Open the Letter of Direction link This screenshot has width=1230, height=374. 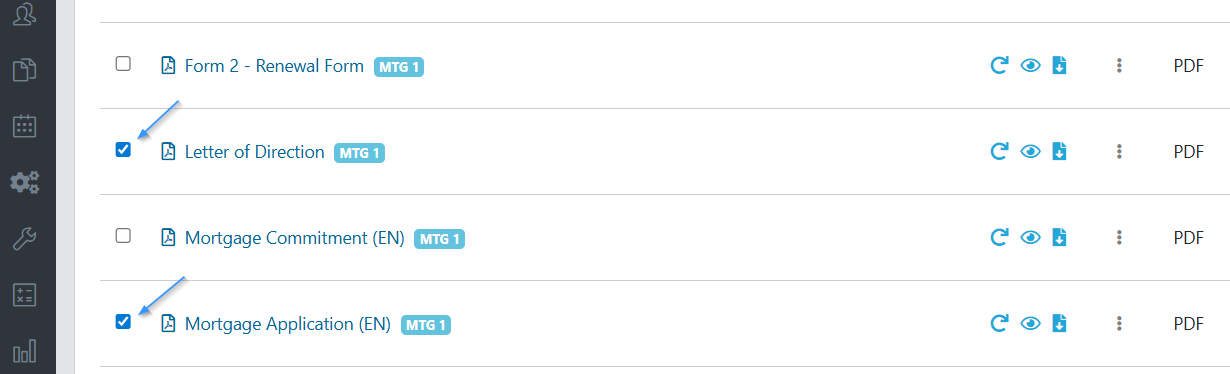(255, 152)
